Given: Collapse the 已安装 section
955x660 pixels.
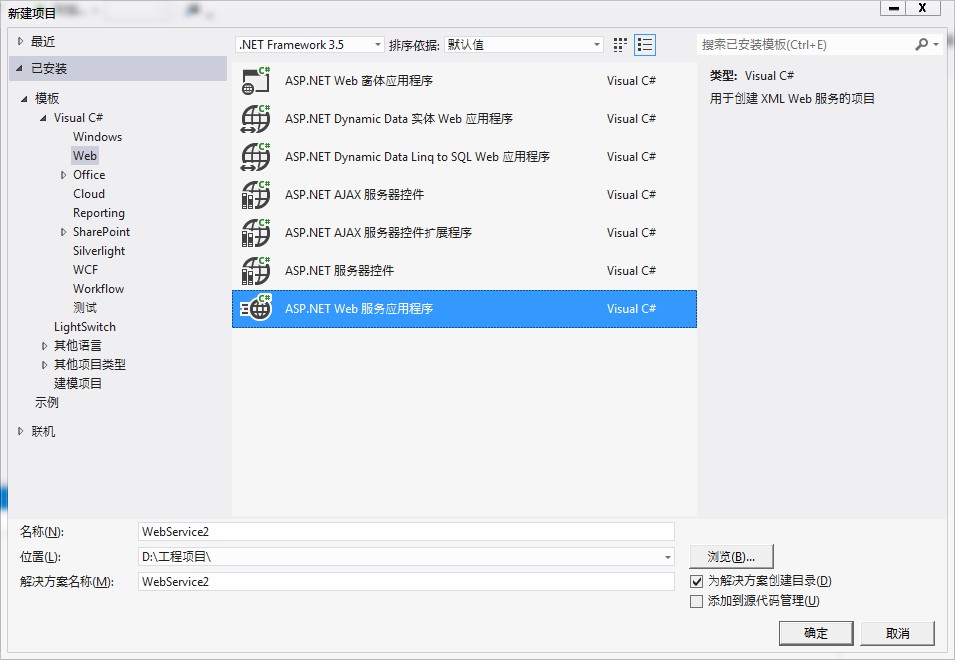Looking at the screenshot, I should point(19,68).
